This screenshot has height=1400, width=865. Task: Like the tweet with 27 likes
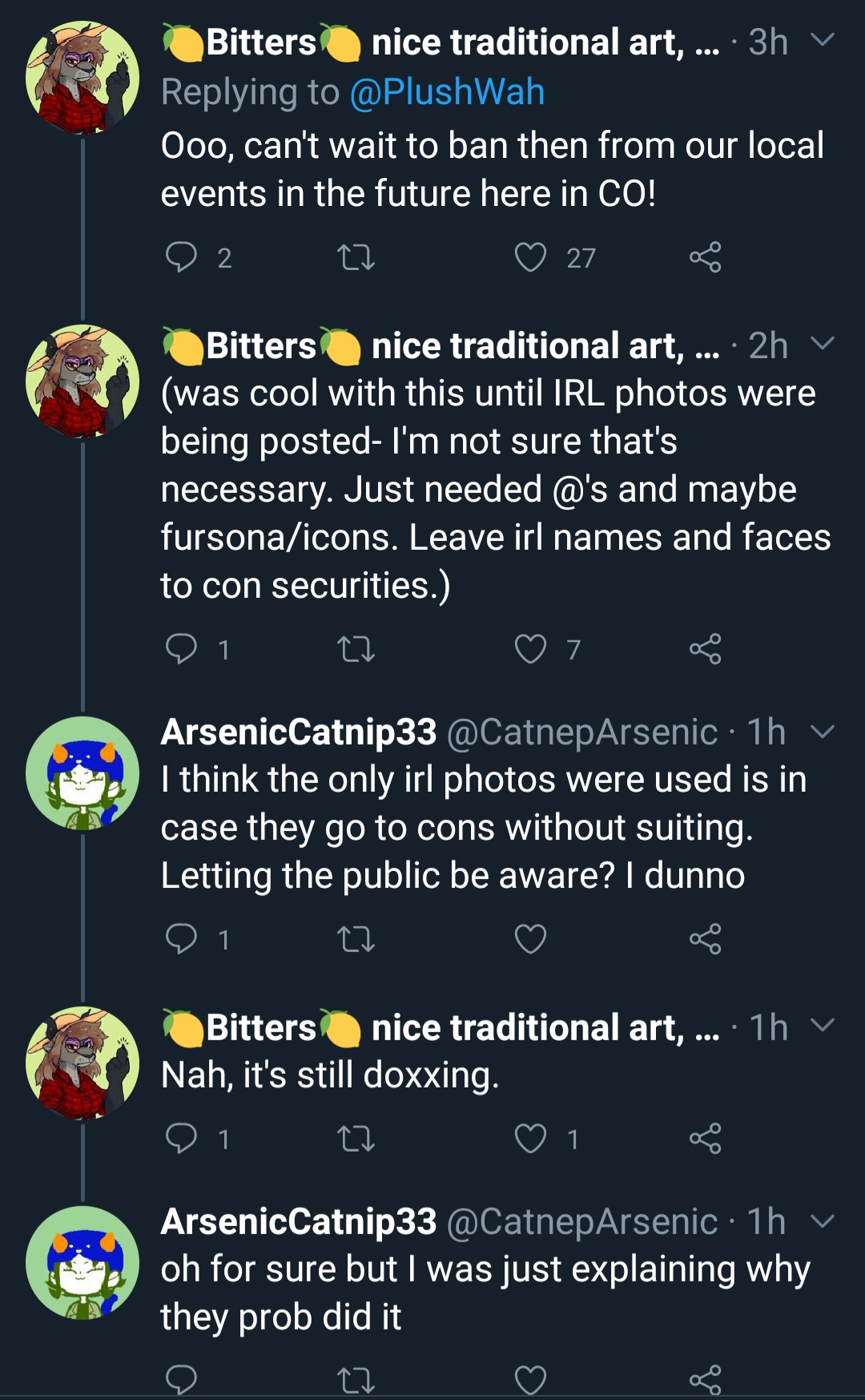pos(530,257)
